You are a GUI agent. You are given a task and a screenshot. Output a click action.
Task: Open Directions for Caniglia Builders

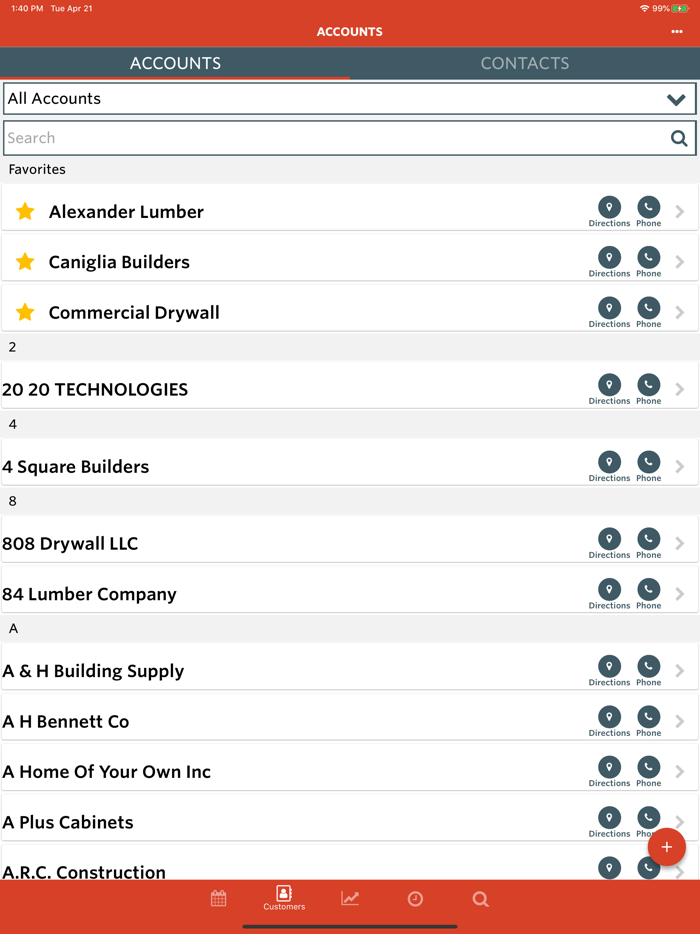click(609, 262)
